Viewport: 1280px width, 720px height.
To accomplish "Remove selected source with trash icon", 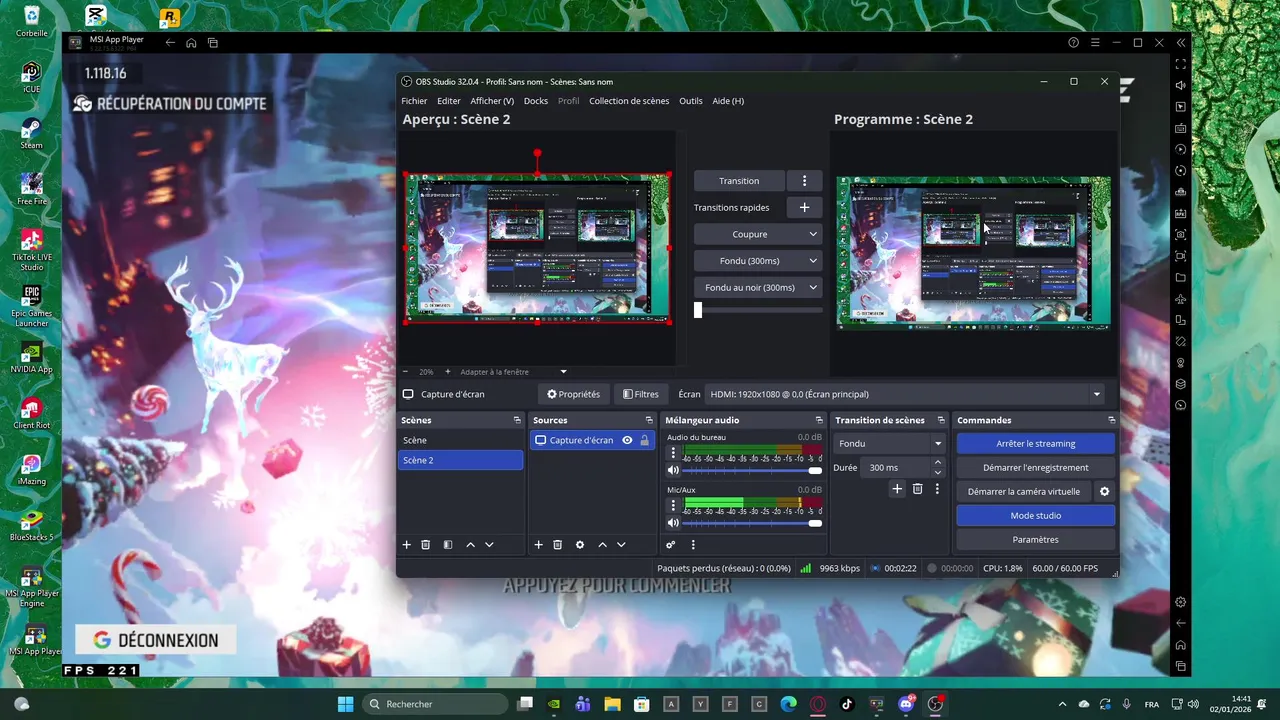I will pyautogui.click(x=558, y=545).
